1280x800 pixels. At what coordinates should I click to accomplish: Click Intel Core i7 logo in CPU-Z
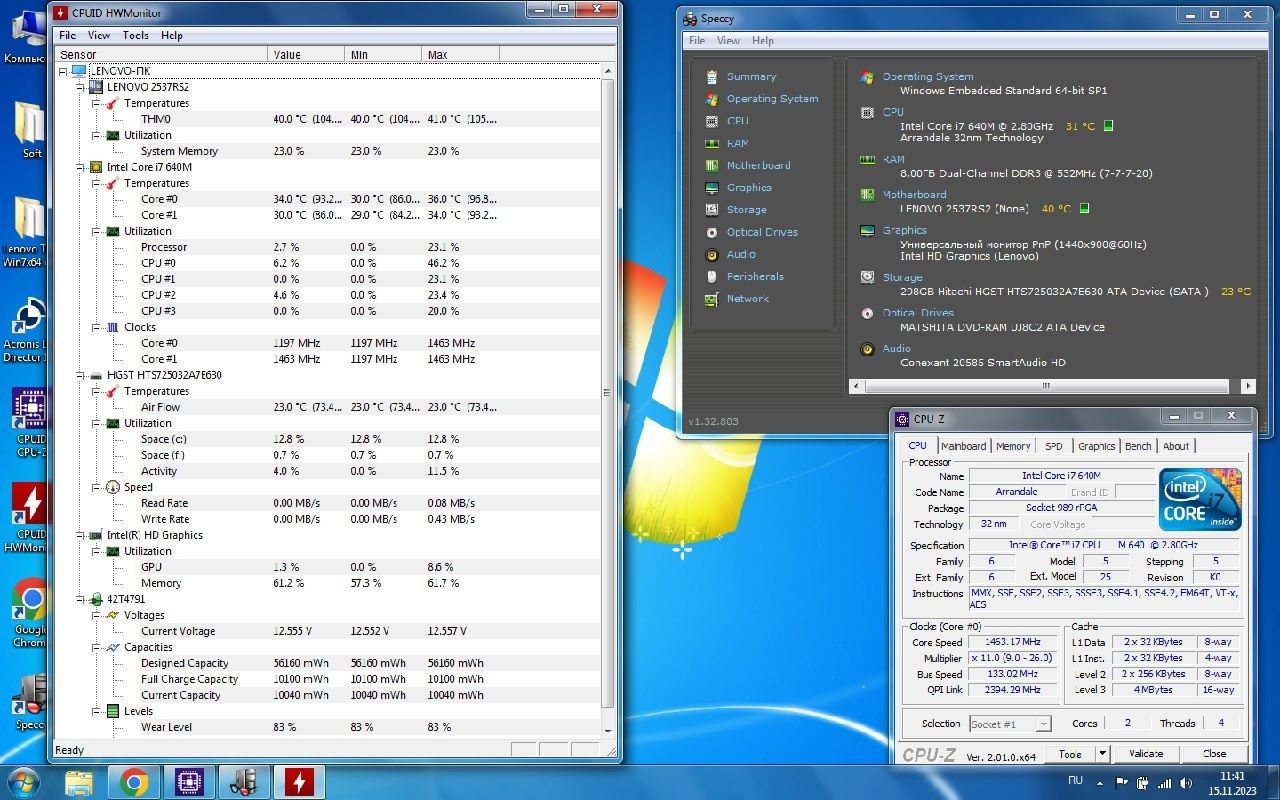point(1201,499)
